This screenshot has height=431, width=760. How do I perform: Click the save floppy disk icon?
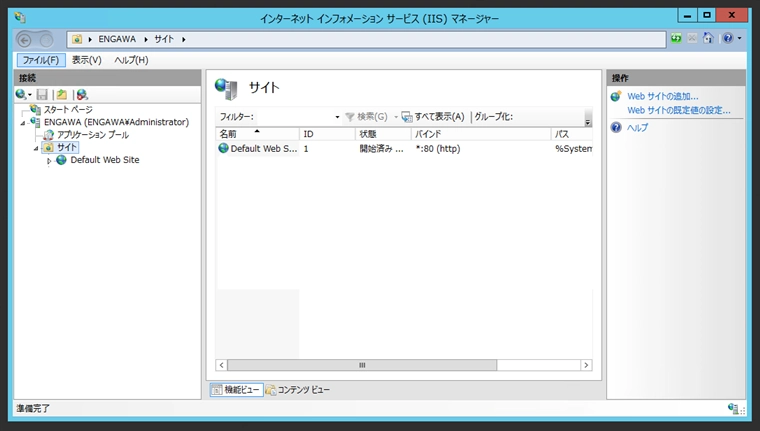click(x=42, y=94)
